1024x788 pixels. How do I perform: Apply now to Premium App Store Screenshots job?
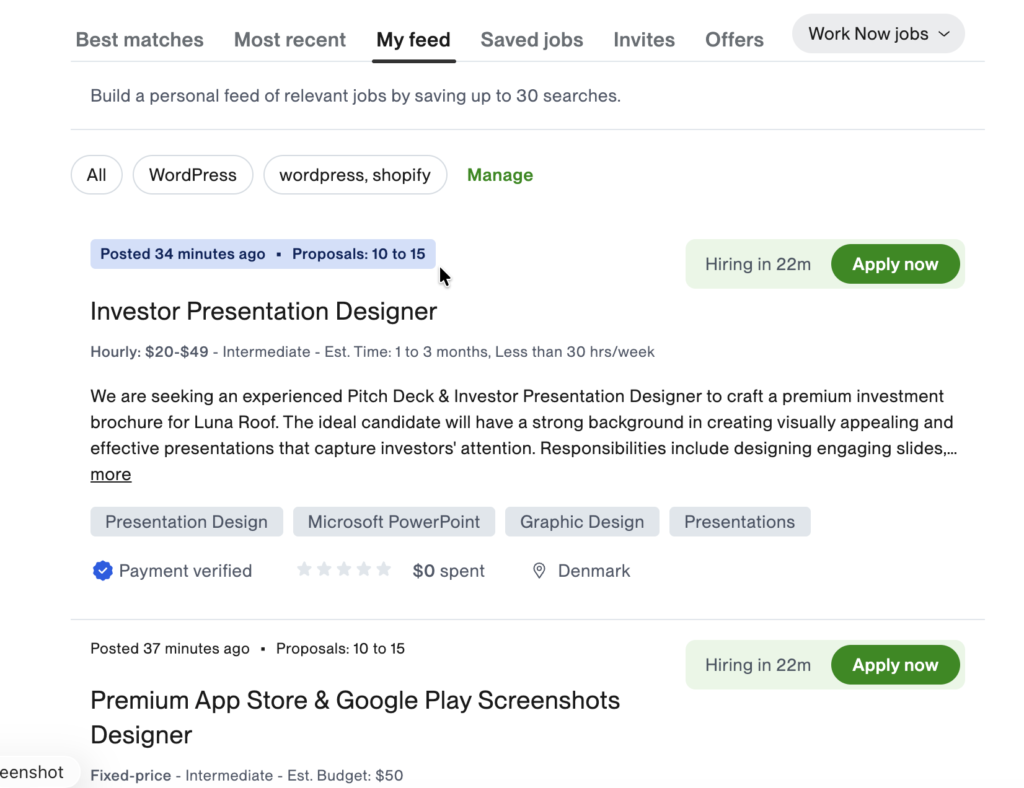[895, 665]
